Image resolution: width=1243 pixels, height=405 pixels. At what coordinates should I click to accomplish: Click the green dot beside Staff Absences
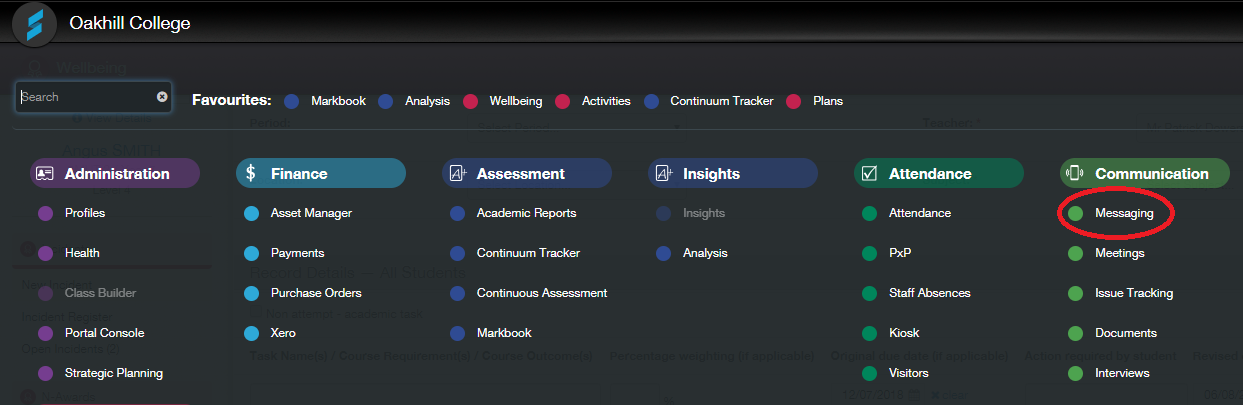pyautogui.click(x=869, y=293)
